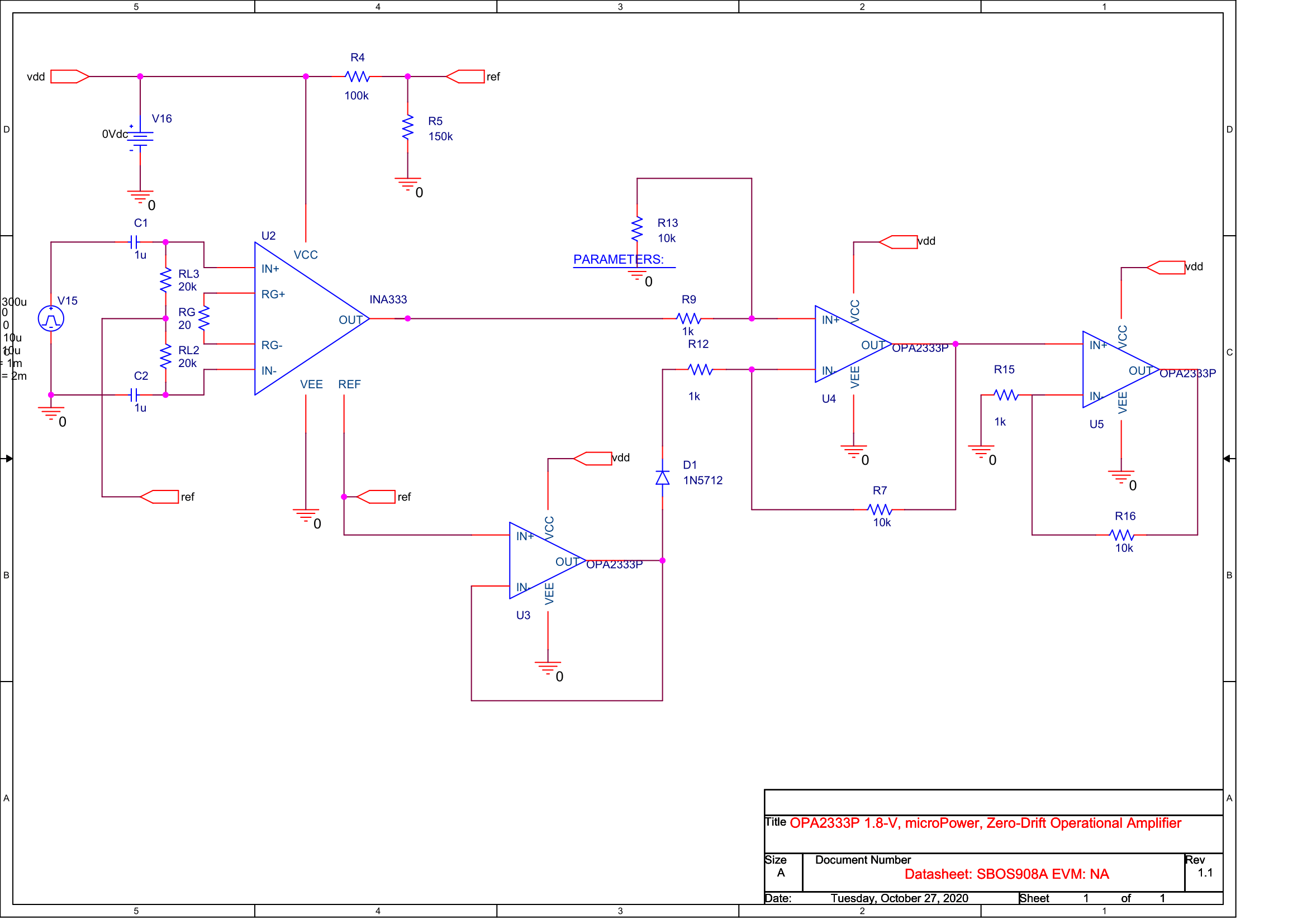
Task: Click the U3 reference designator
Action: (x=523, y=616)
